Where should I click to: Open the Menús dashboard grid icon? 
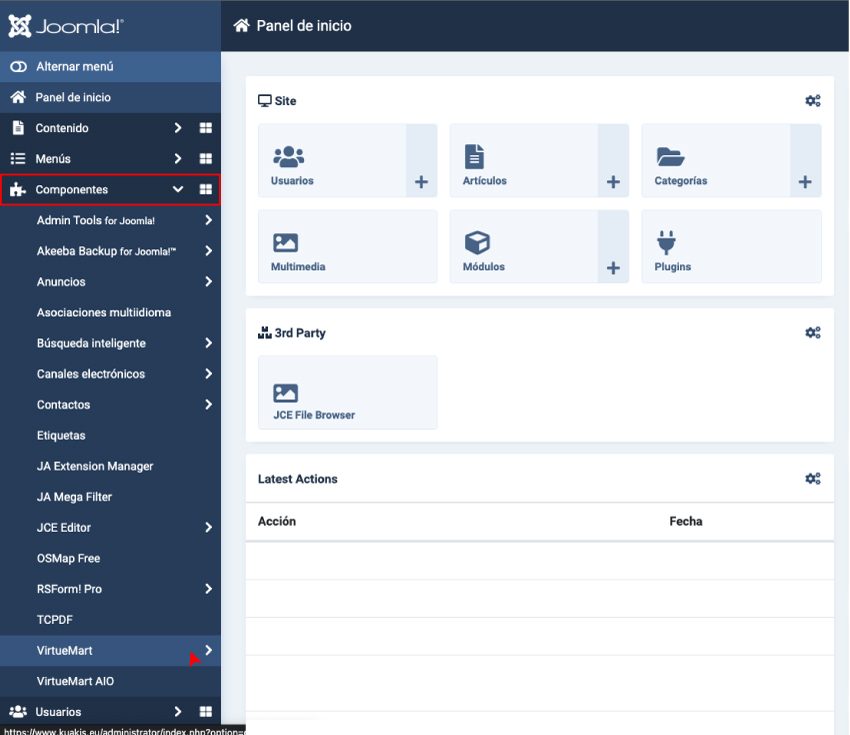(x=205, y=159)
